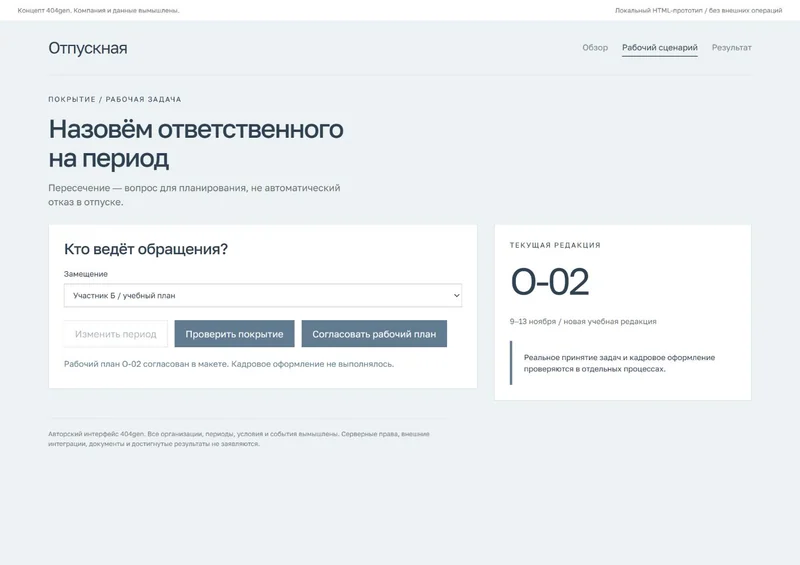Open the Обзор navigation tab

595,47
